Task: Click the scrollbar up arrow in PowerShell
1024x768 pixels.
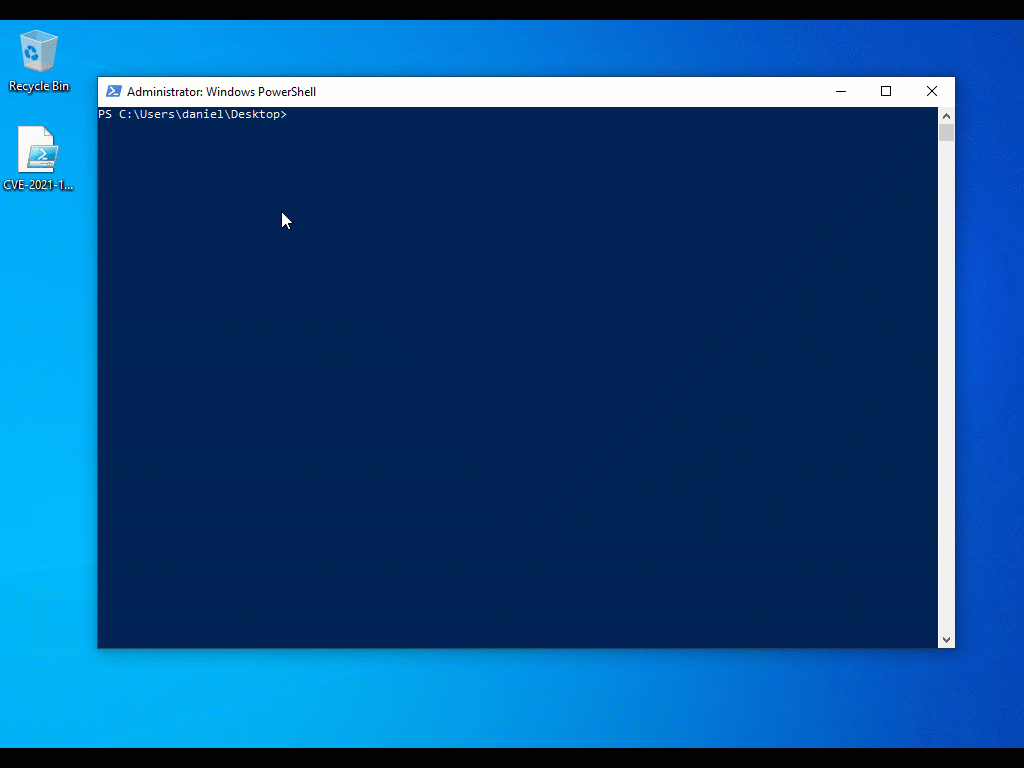Action: (x=946, y=116)
